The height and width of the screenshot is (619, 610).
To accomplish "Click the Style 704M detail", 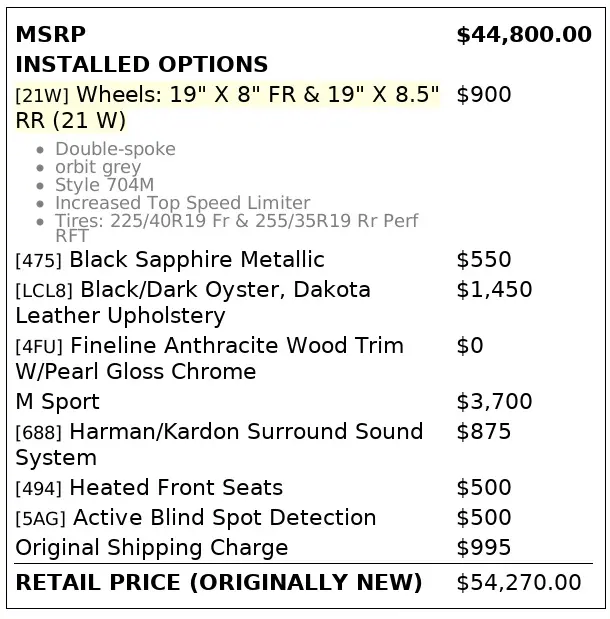I will [105, 185].
